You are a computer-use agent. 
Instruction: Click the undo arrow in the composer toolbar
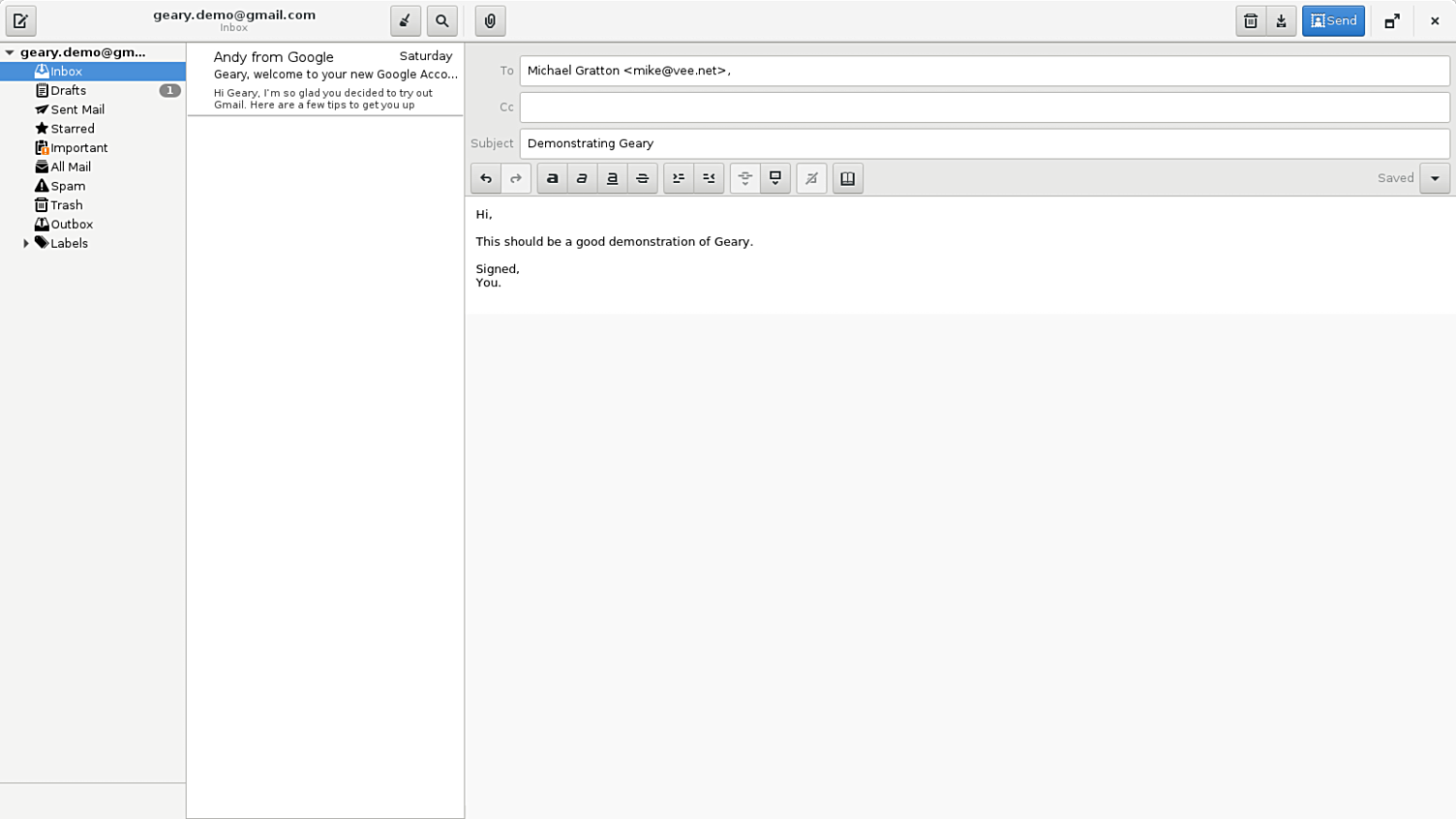tap(486, 178)
